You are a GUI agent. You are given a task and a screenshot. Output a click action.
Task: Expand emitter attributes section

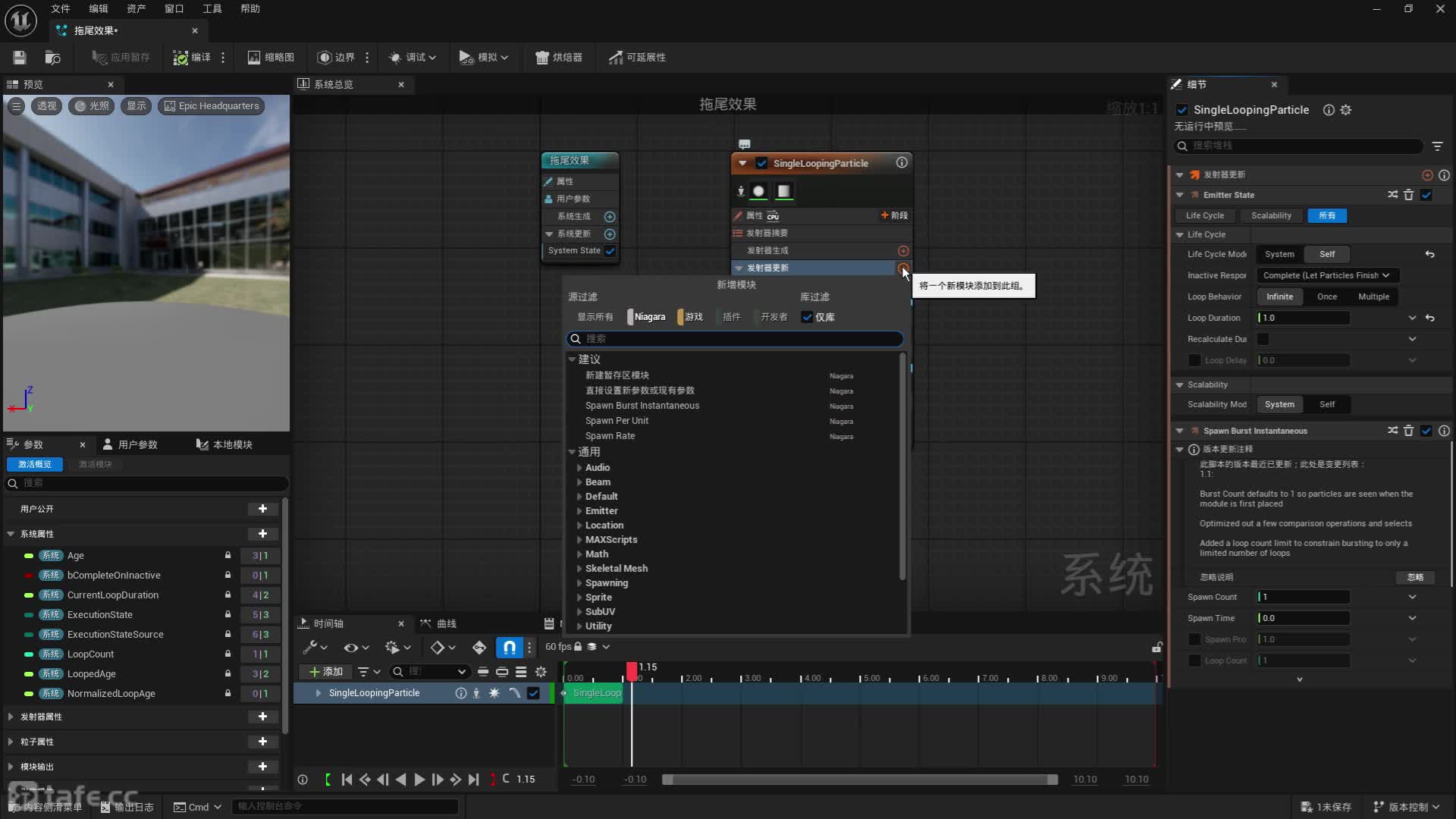point(11,717)
